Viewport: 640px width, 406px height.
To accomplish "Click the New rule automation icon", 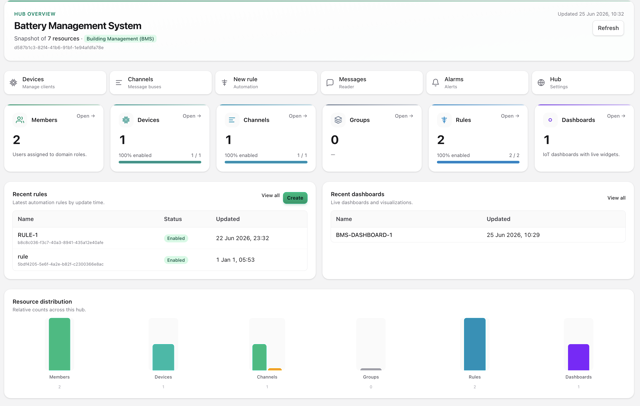I will tap(224, 82).
